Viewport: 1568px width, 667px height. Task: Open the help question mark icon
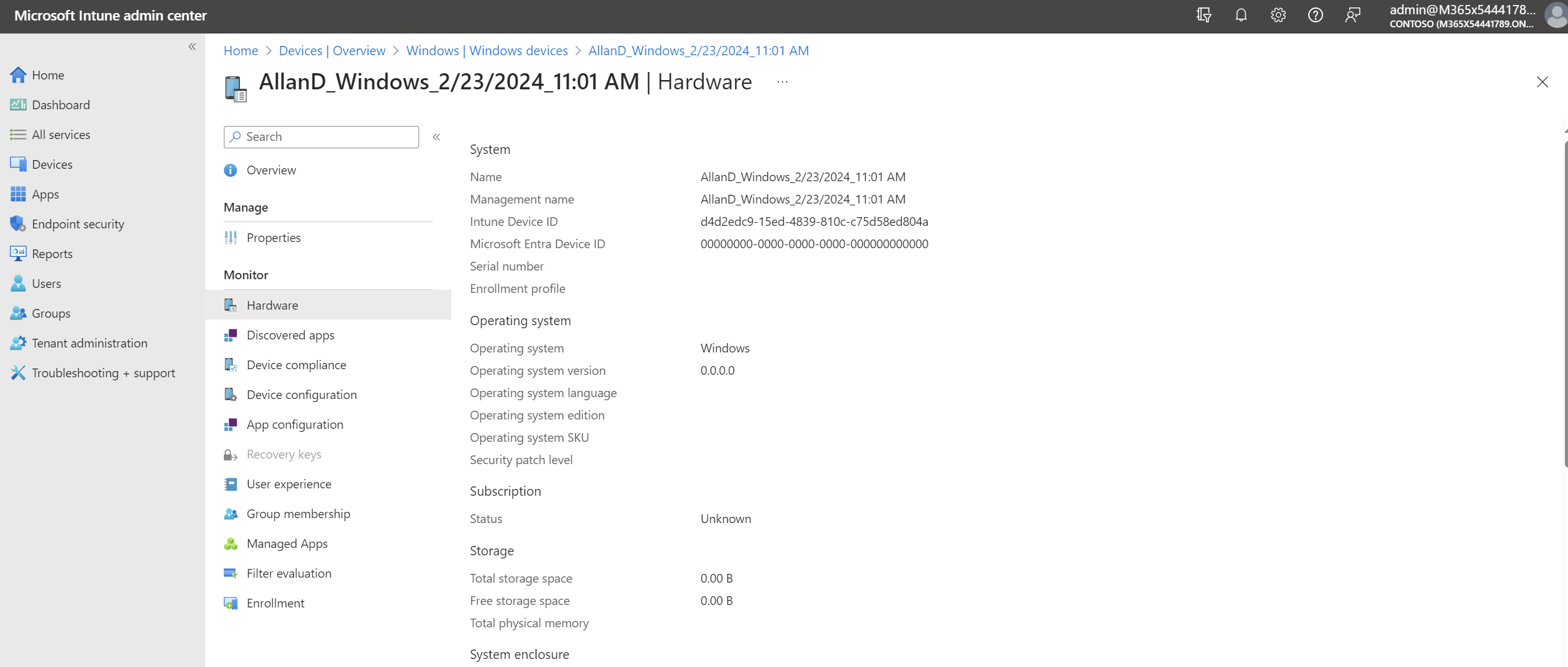[1315, 15]
